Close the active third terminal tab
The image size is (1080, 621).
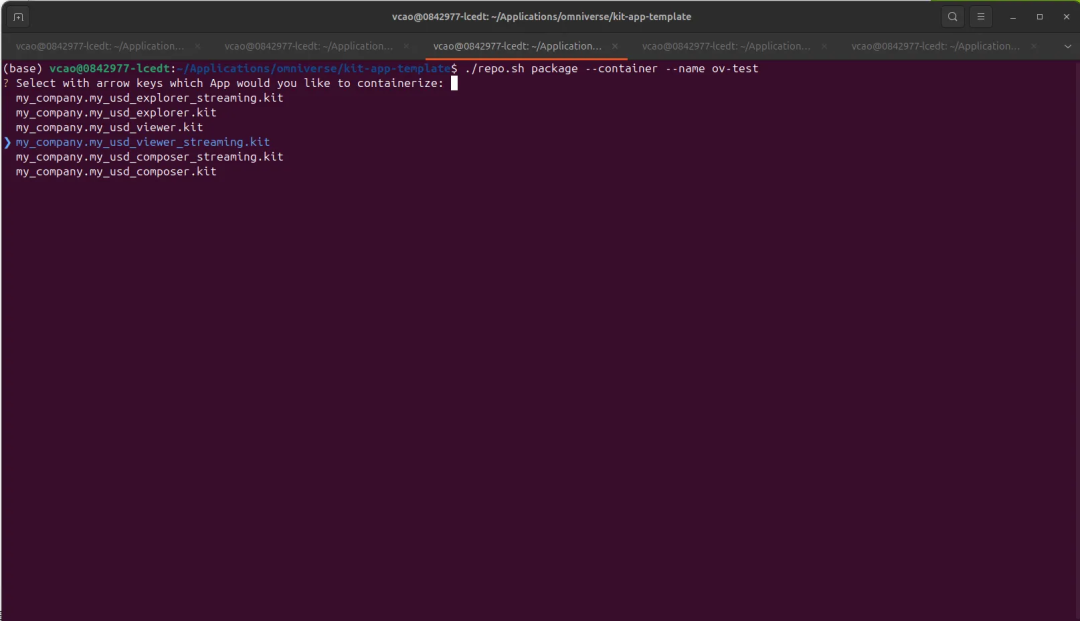click(615, 46)
